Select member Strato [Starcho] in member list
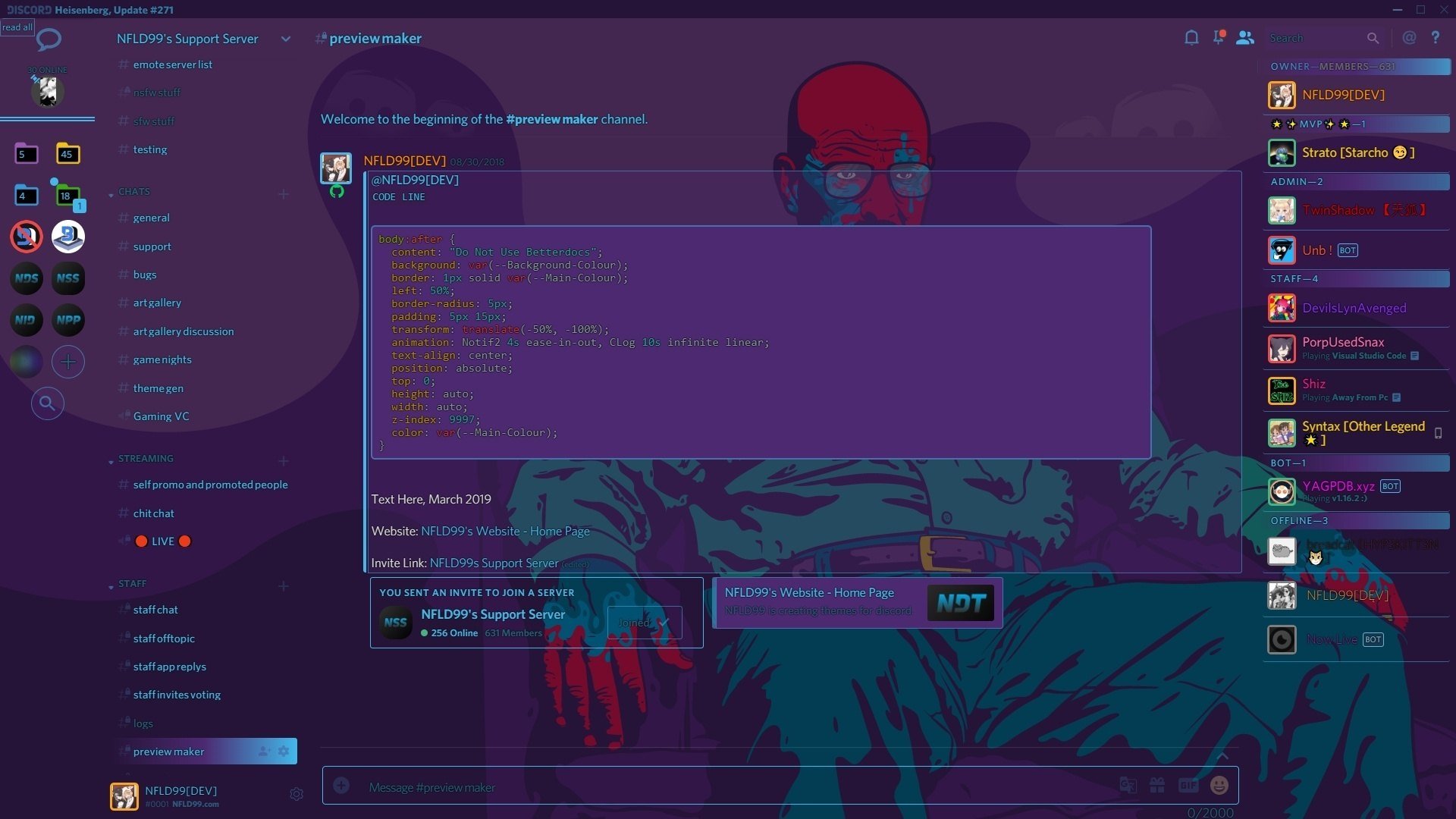The width and height of the screenshot is (1456, 819). pos(1357,152)
